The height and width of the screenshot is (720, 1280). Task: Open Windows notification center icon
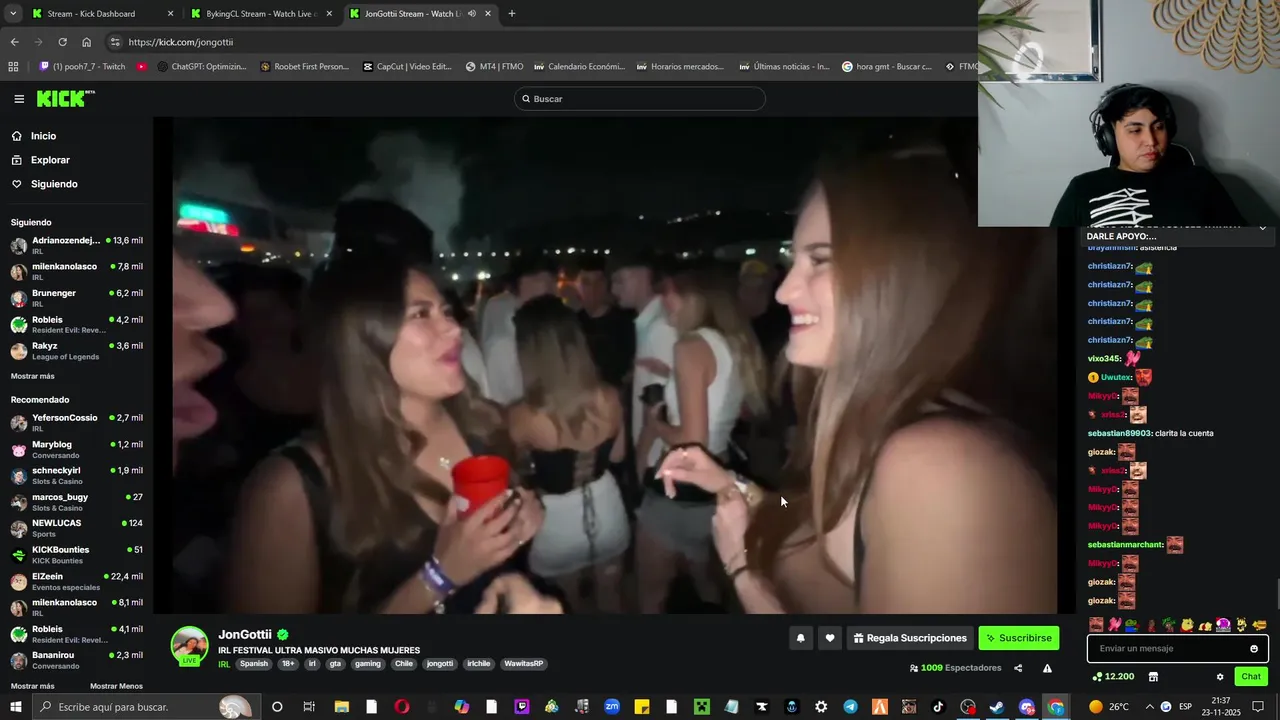point(1258,707)
